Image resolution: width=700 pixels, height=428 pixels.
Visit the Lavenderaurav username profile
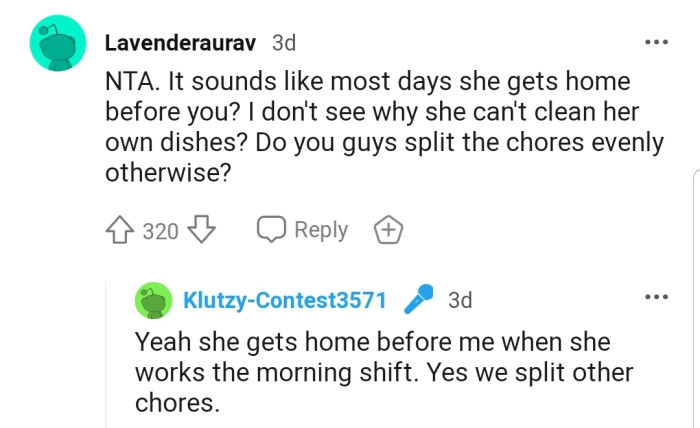point(182,43)
